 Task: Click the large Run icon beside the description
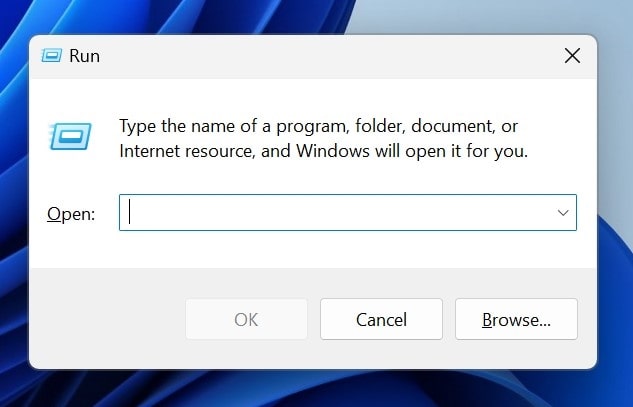coord(70,136)
